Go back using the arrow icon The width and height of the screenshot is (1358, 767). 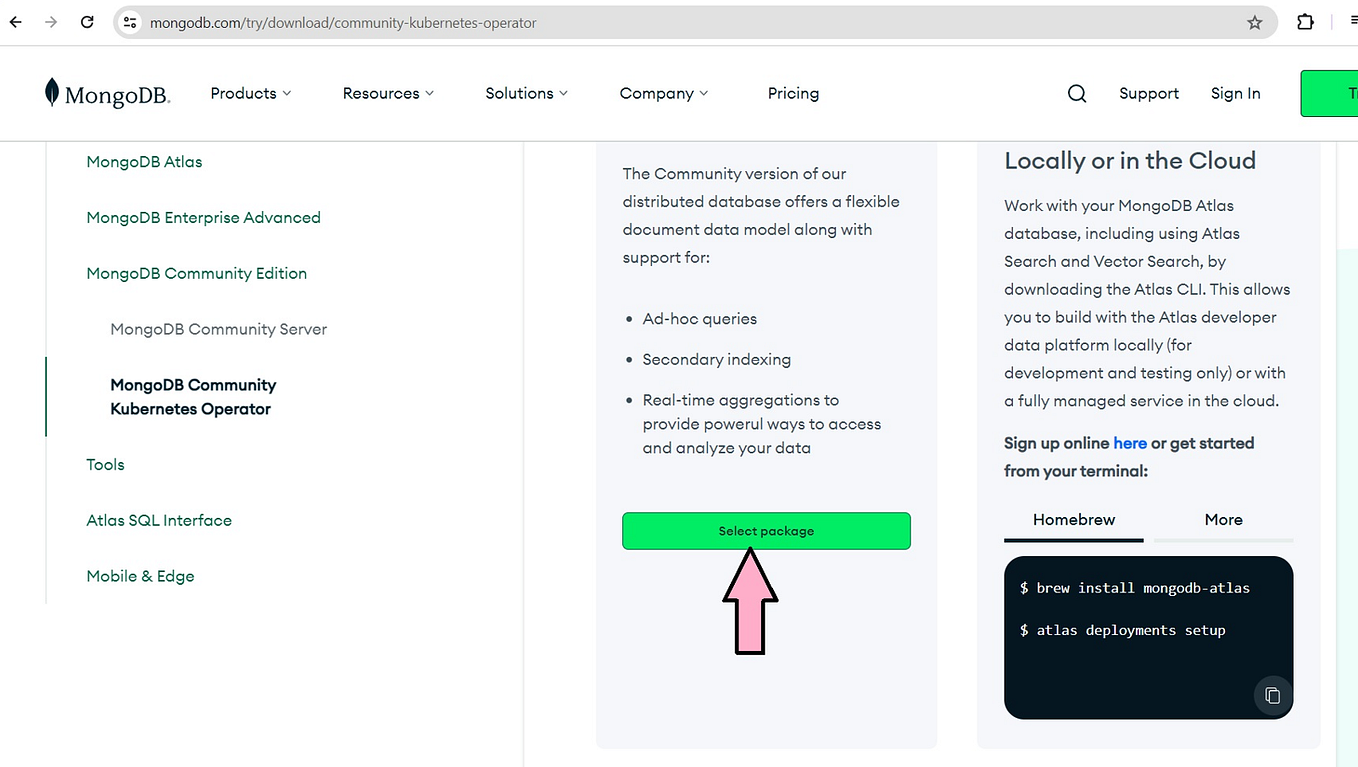(x=15, y=21)
